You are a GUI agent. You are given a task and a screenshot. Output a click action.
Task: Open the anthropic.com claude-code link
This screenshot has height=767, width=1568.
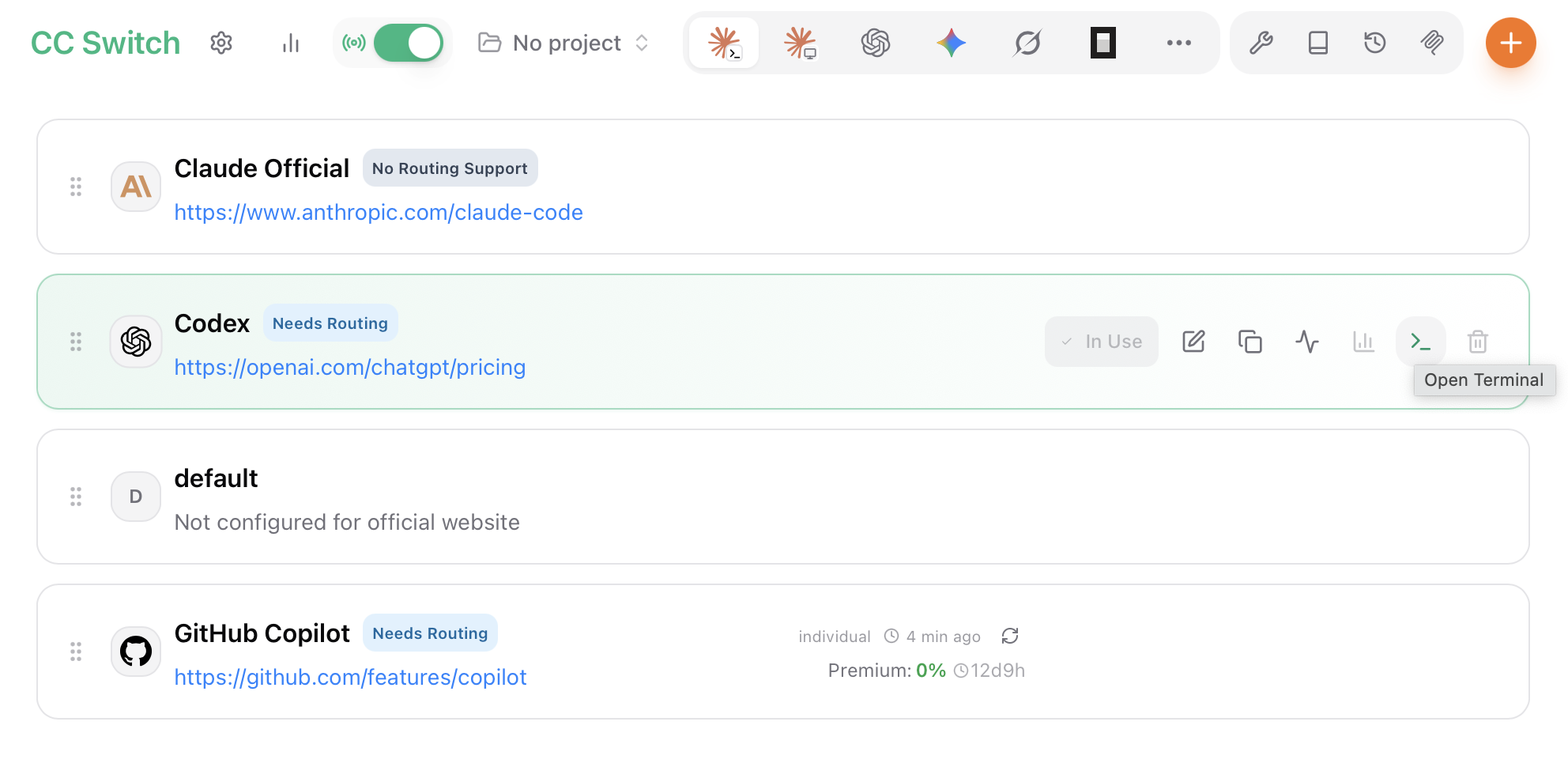click(379, 212)
